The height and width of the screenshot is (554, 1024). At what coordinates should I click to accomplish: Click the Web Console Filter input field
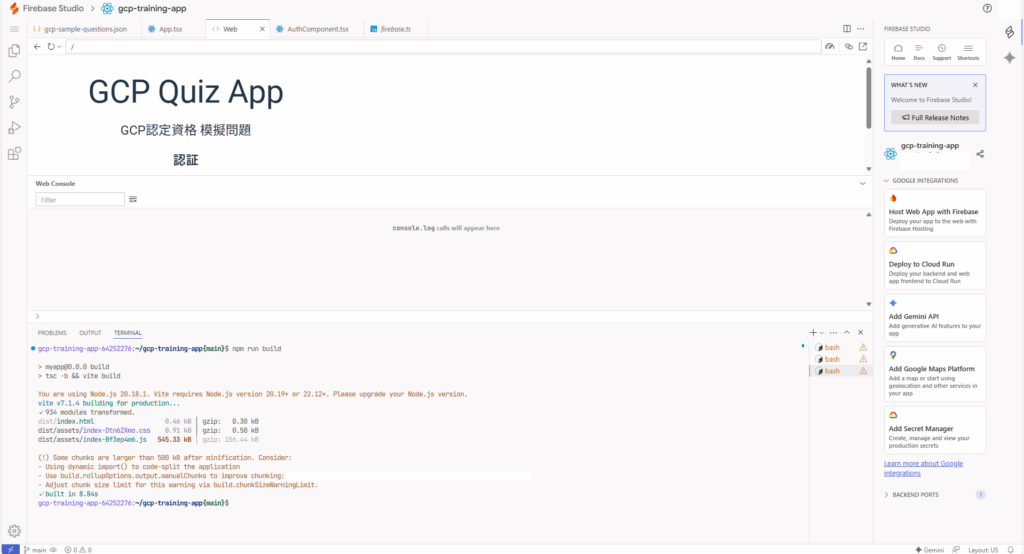coord(80,200)
